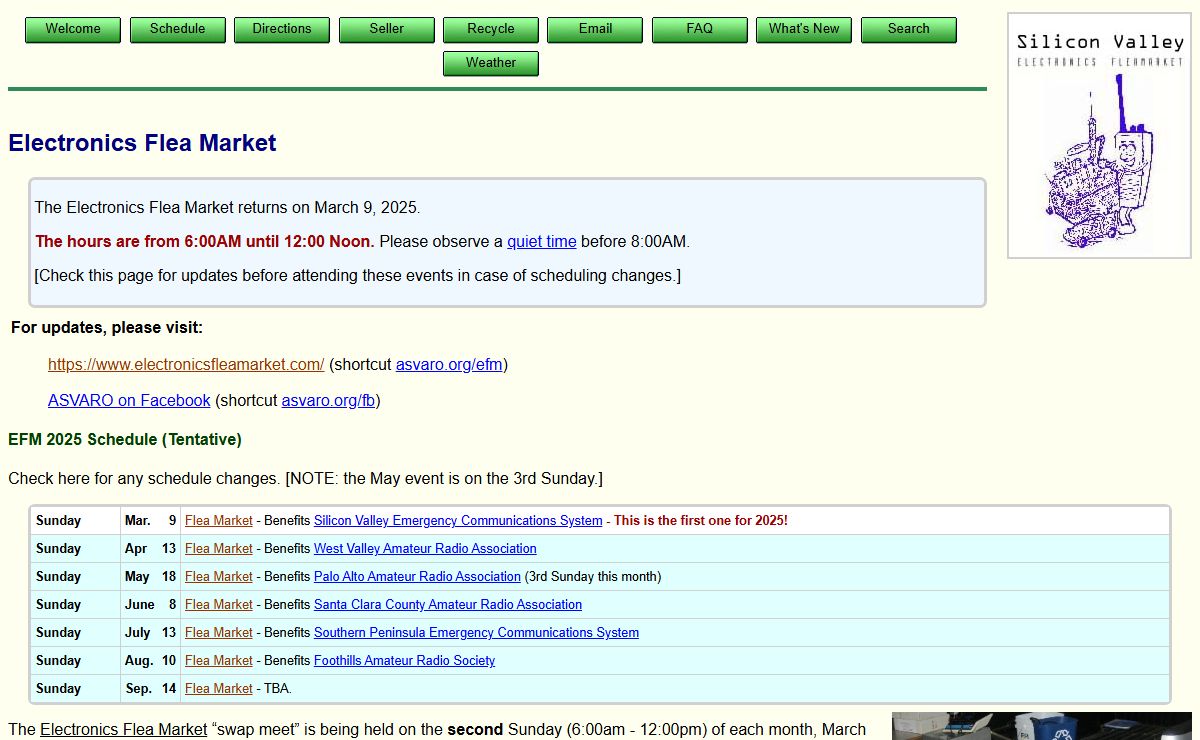
Task: Open the Recycle page
Action: 491,29
